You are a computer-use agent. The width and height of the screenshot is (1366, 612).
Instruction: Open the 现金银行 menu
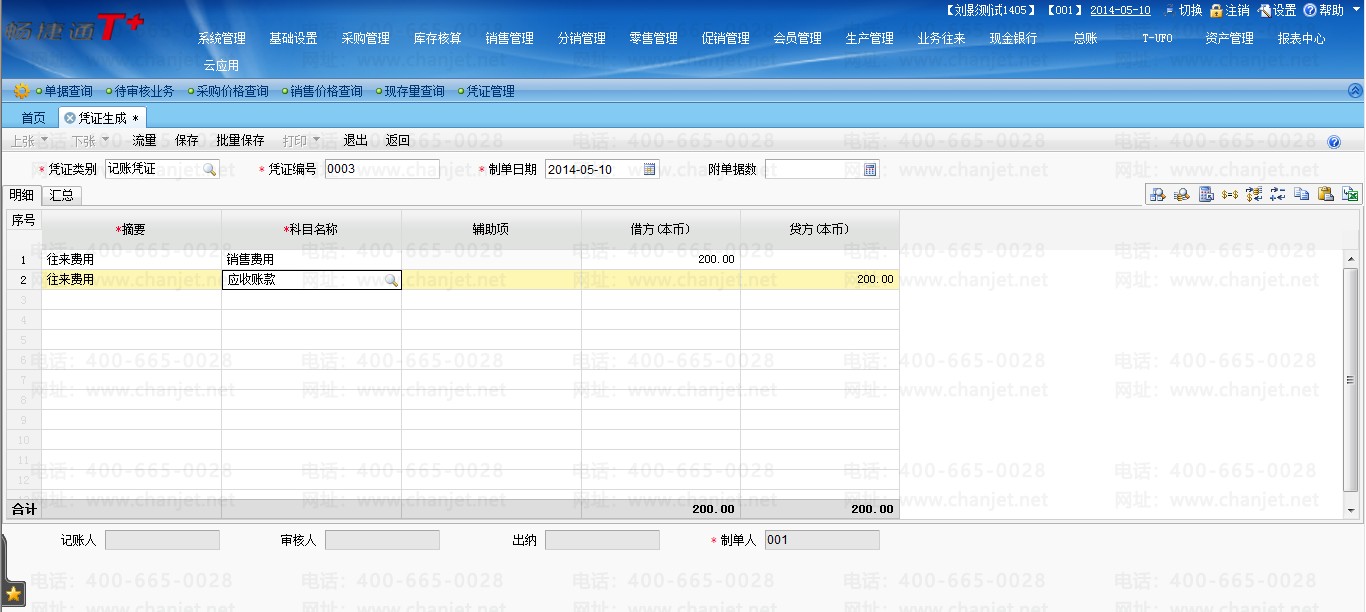(1013, 39)
